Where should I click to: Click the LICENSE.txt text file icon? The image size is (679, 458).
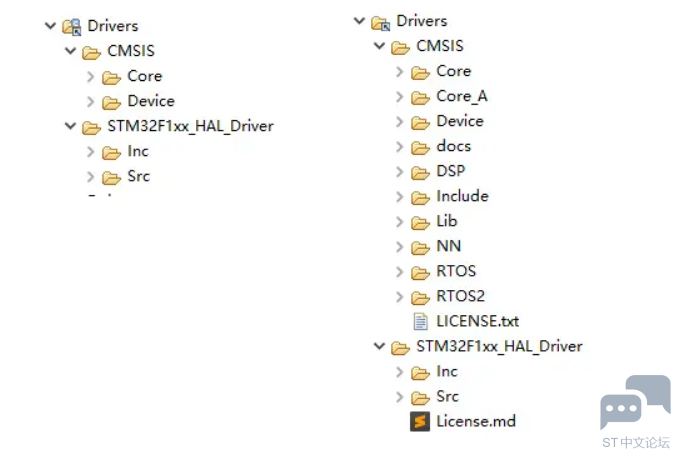[x=420, y=322]
